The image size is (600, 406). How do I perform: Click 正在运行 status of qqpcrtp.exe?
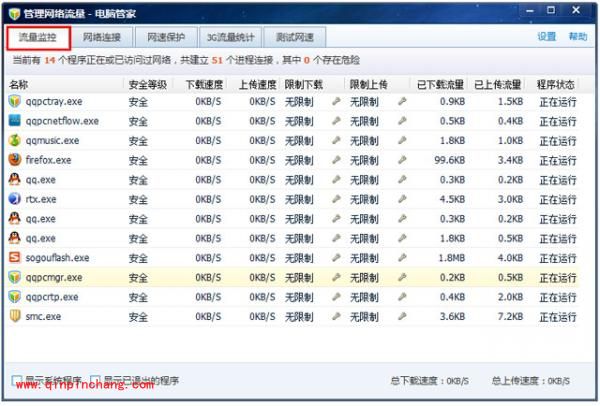click(x=558, y=297)
